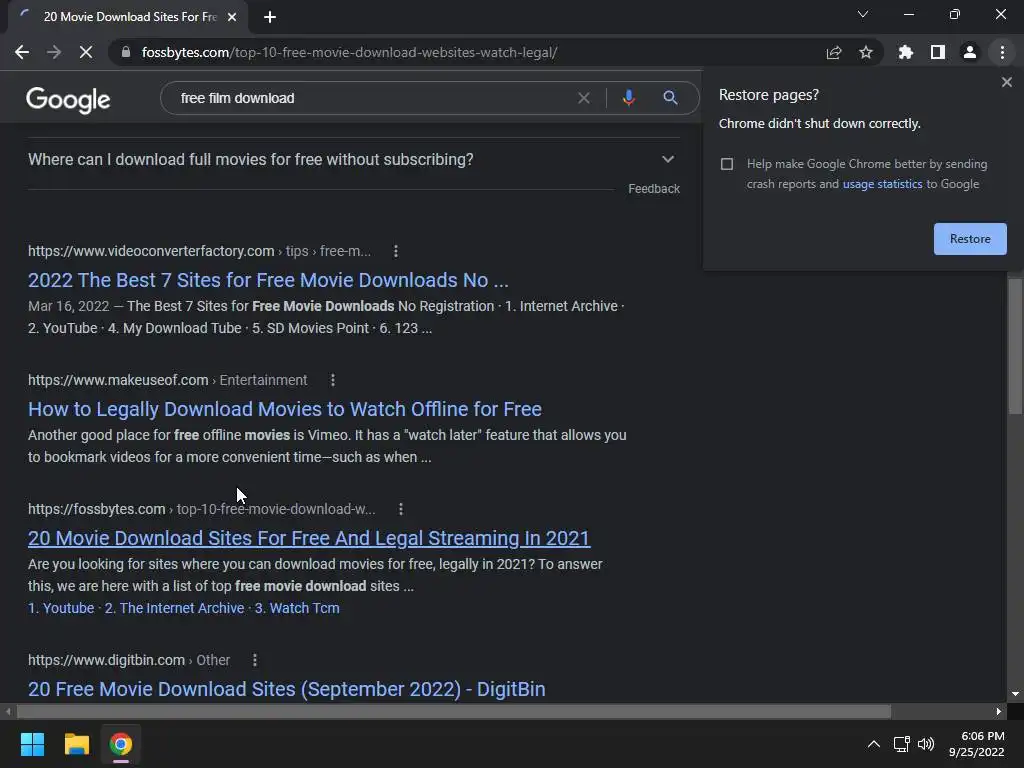Click the forward navigation arrow

click(54, 52)
